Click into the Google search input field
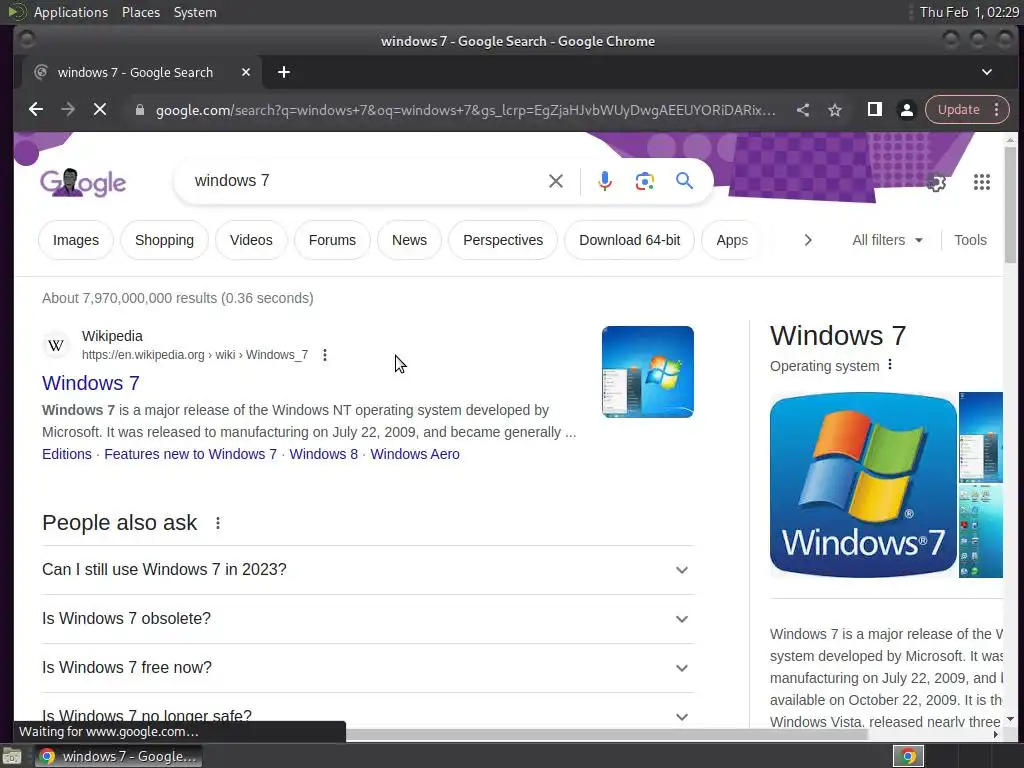 click(366, 181)
